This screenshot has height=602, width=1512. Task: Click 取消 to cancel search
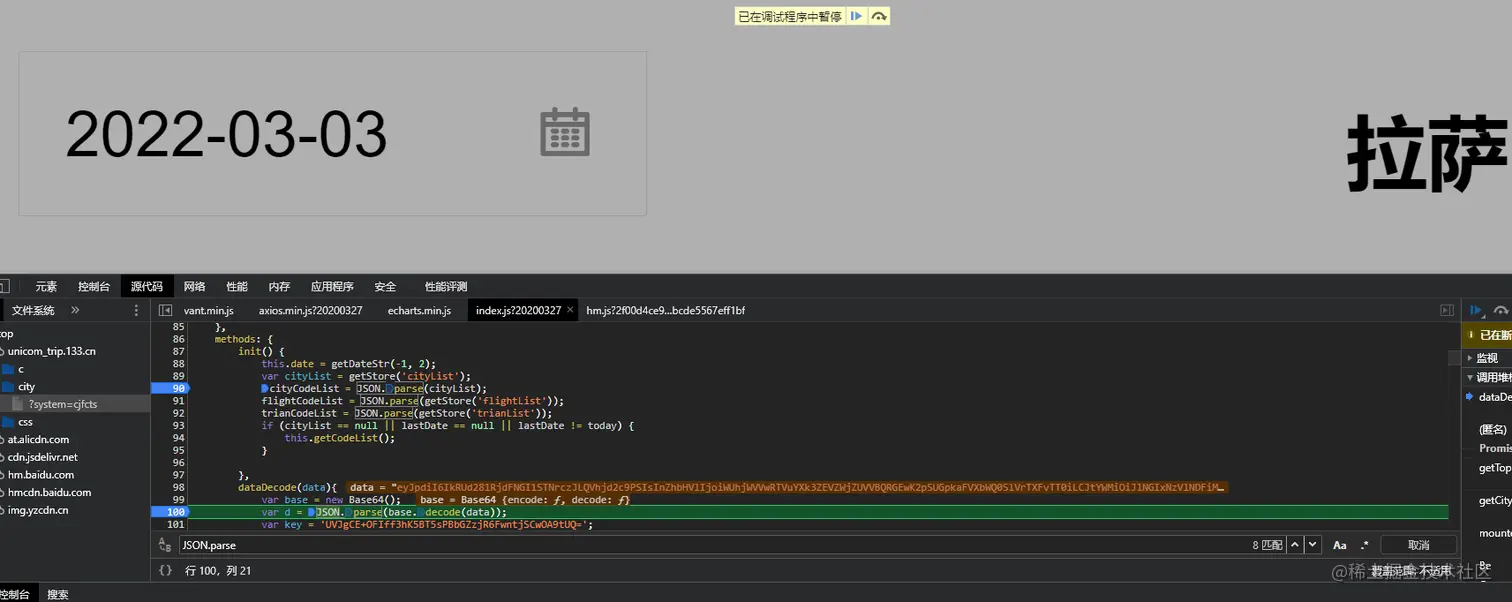(1418, 545)
